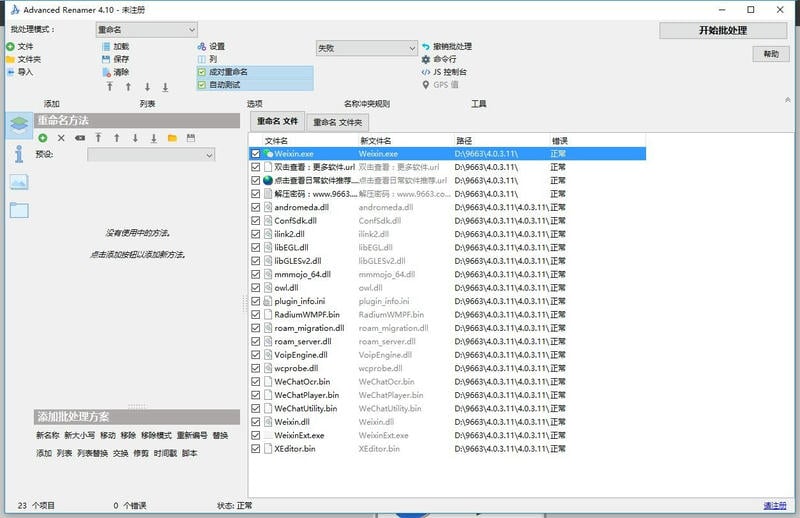Image resolution: width=800 pixels, height=518 pixels.
Task: Click the X delete method icon
Action: click(x=61, y=138)
